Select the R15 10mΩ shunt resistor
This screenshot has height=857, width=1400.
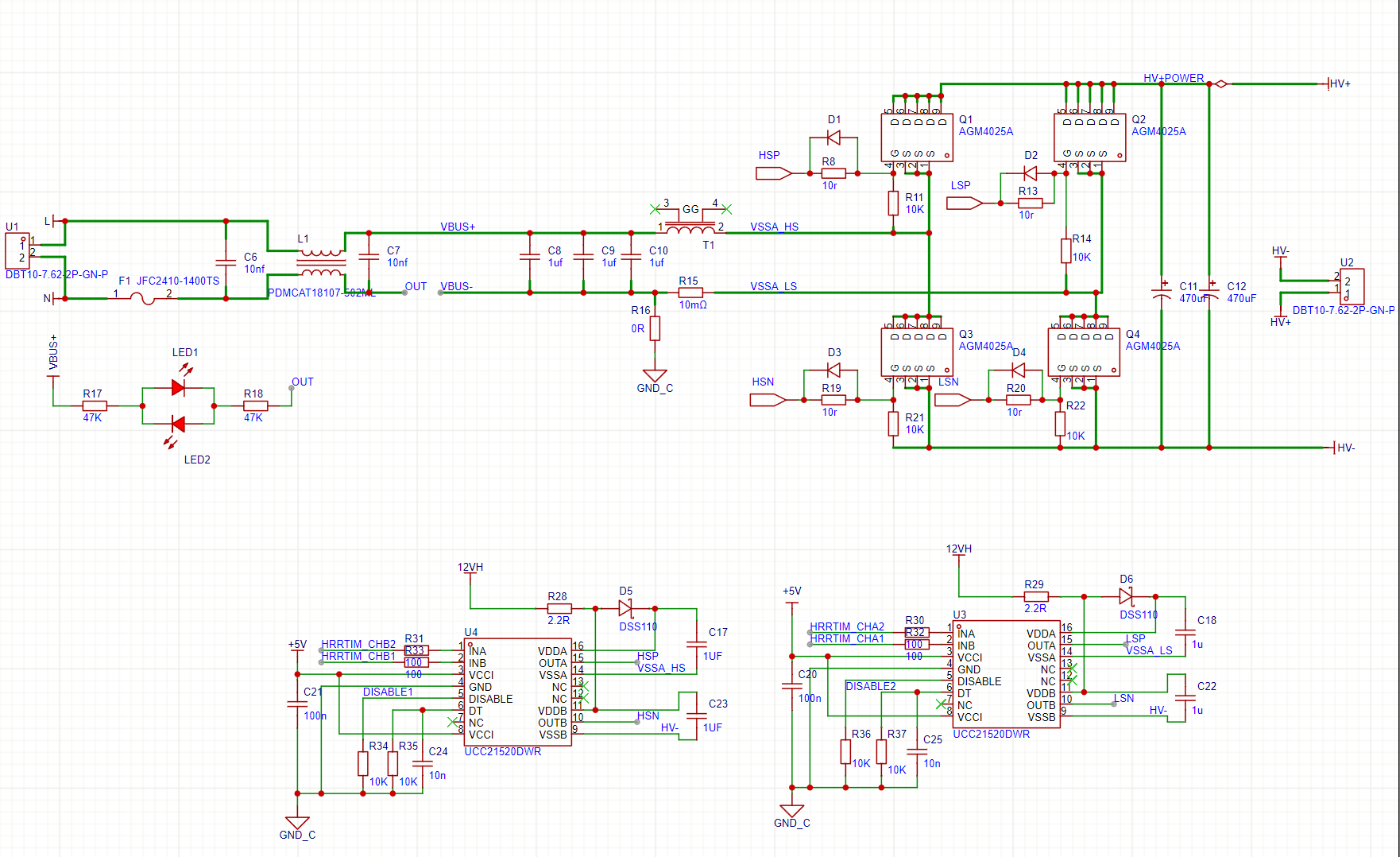click(x=690, y=293)
